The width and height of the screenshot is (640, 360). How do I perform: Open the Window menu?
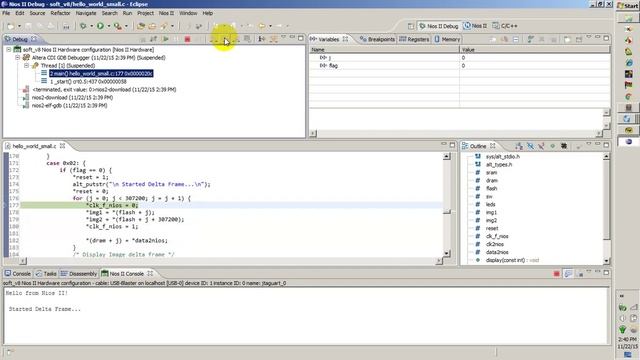(188, 13)
